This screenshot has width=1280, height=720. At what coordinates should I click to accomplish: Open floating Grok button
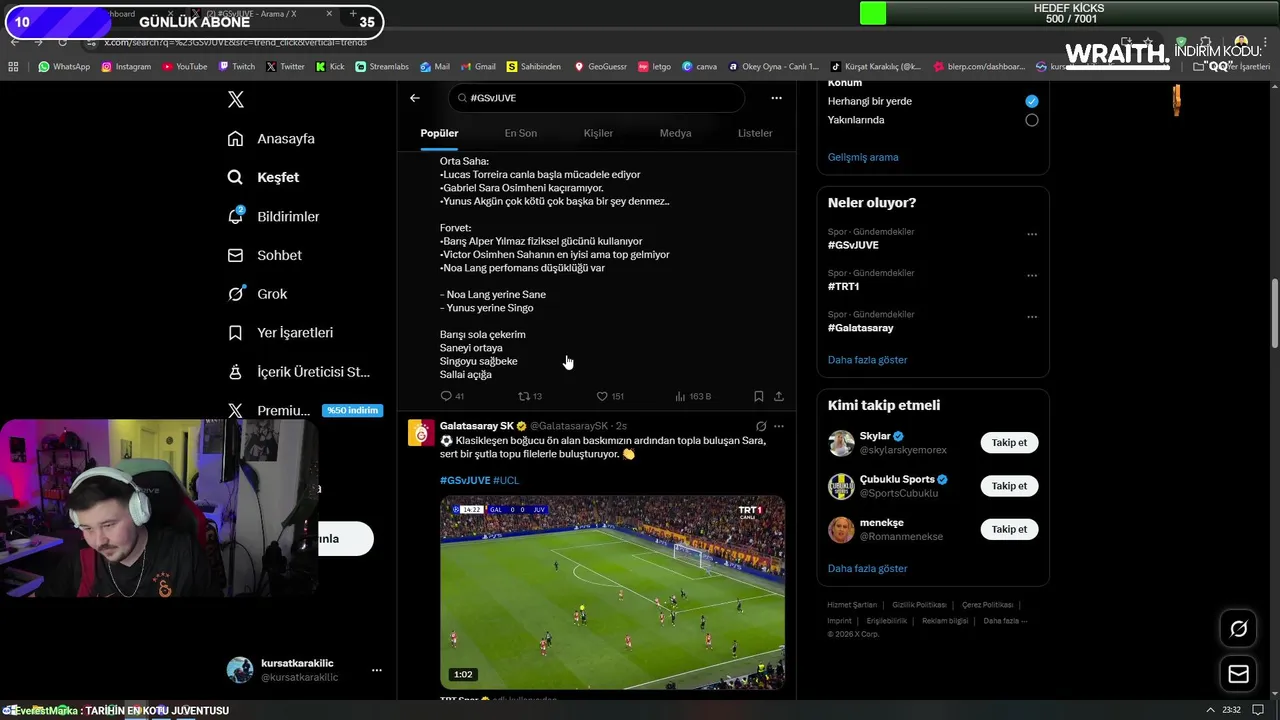point(1238,629)
